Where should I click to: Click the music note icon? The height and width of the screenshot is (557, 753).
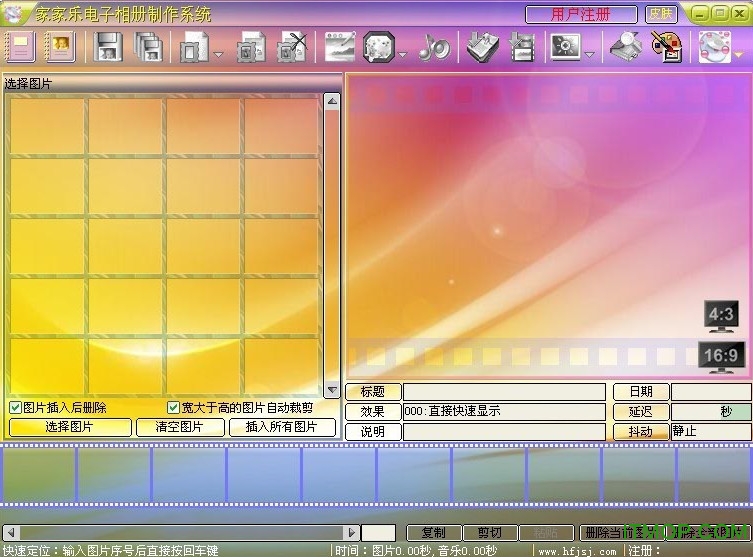pyautogui.click(x=433, y=47)
